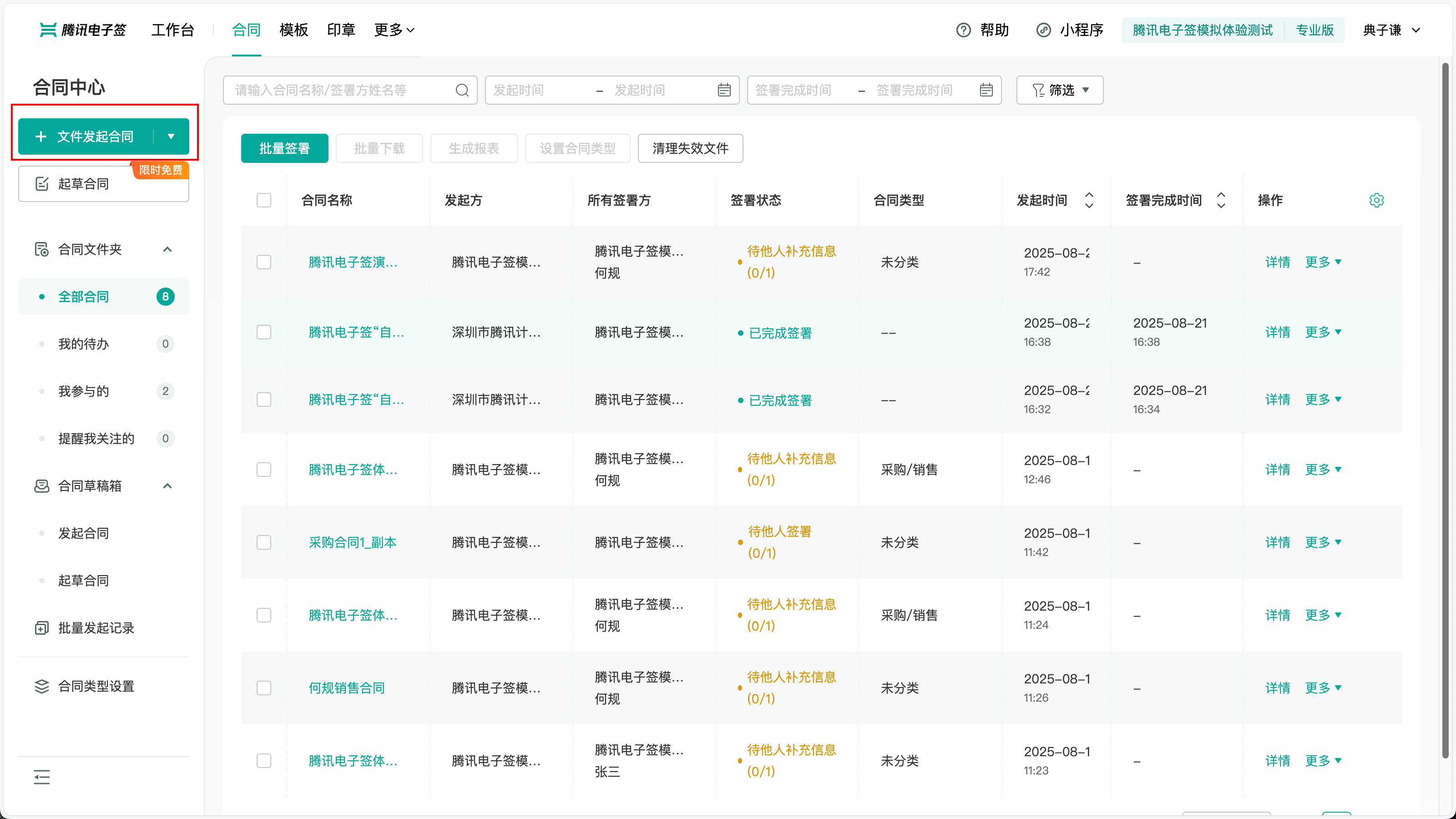Viewport: 1456px width, 819px height.
Task: Open arrow dropdown beside 文件发起合同
Action: [x=171, y=136]
